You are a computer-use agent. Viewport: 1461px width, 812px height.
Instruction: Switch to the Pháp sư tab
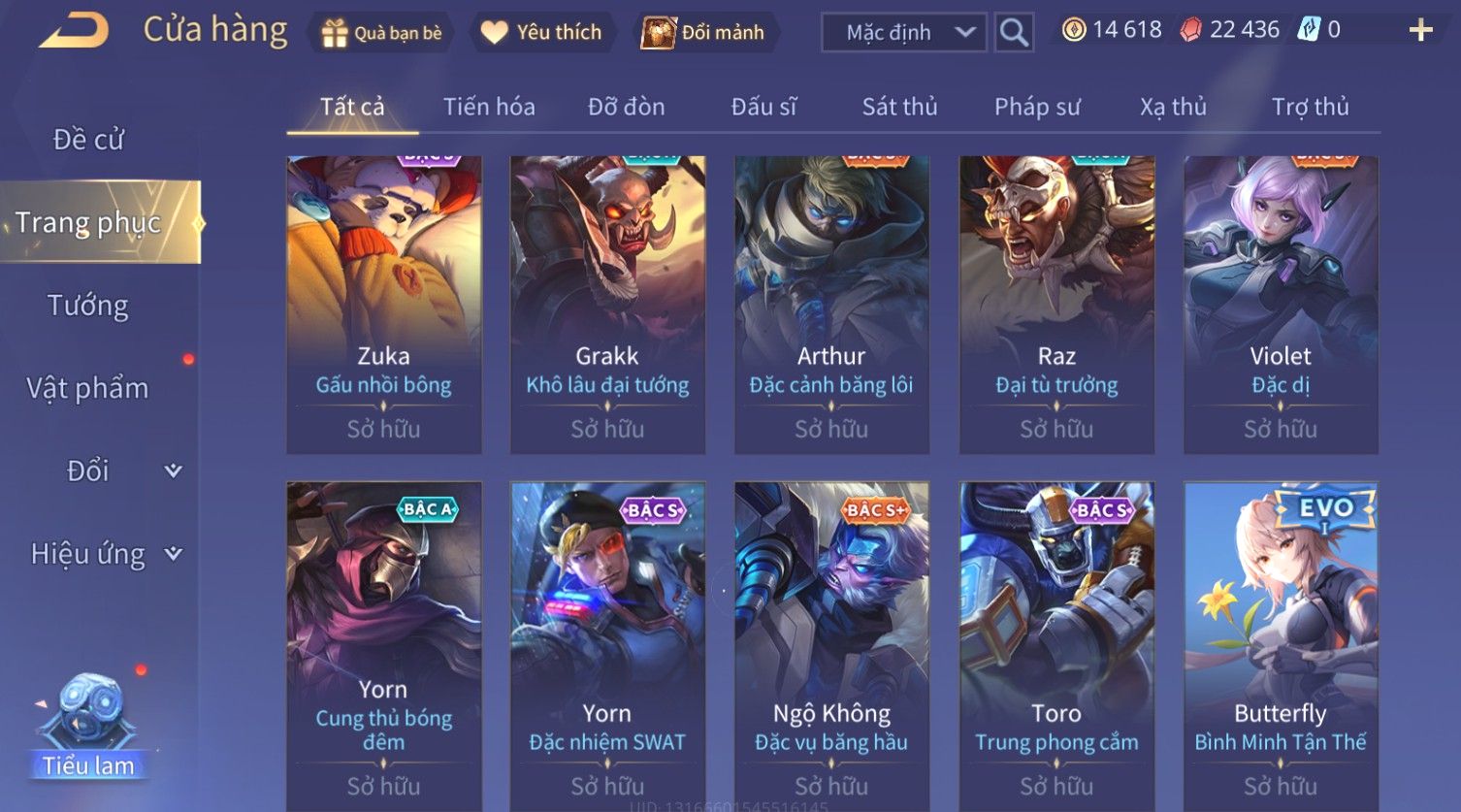pos(1037,107)
